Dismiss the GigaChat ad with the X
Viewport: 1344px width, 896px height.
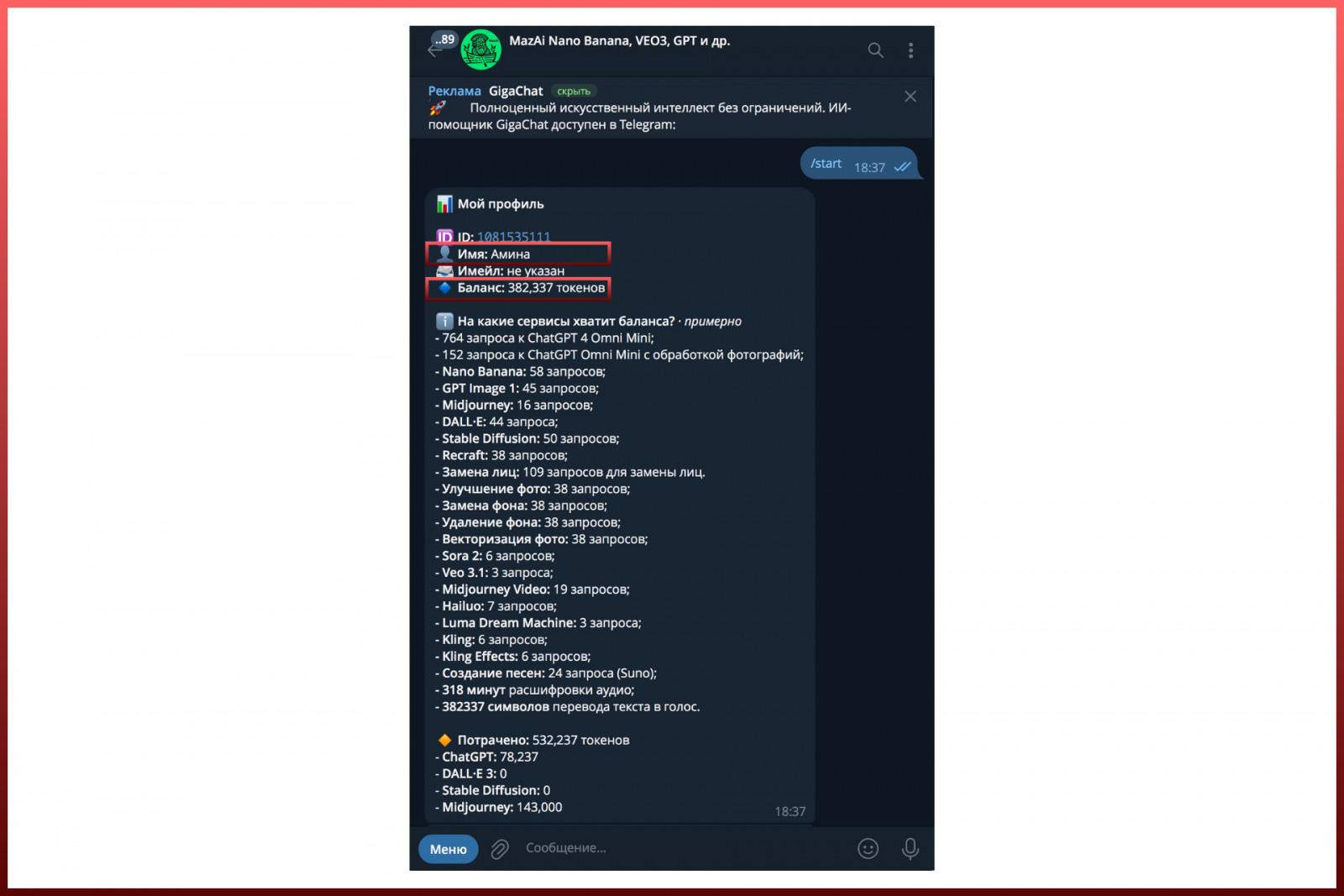[911, 97]
